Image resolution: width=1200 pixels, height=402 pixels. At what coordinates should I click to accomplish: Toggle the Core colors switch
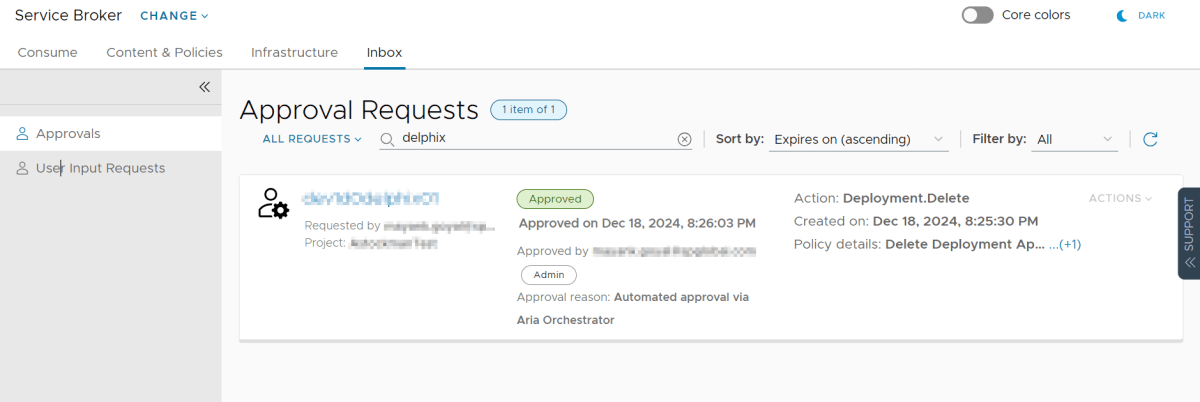pyautogui.click(x=977, y=15)
